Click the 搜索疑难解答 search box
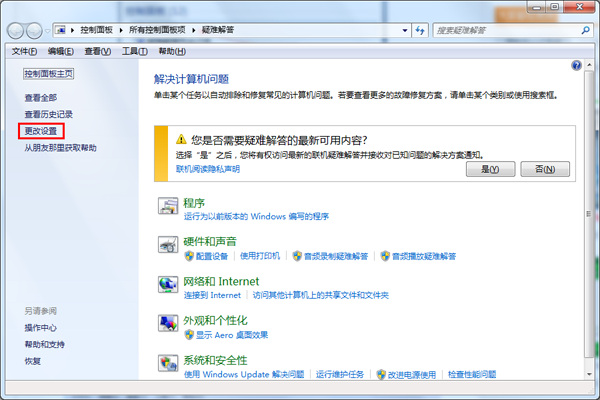This screenshot has width=600, height=400. [504, 30]
